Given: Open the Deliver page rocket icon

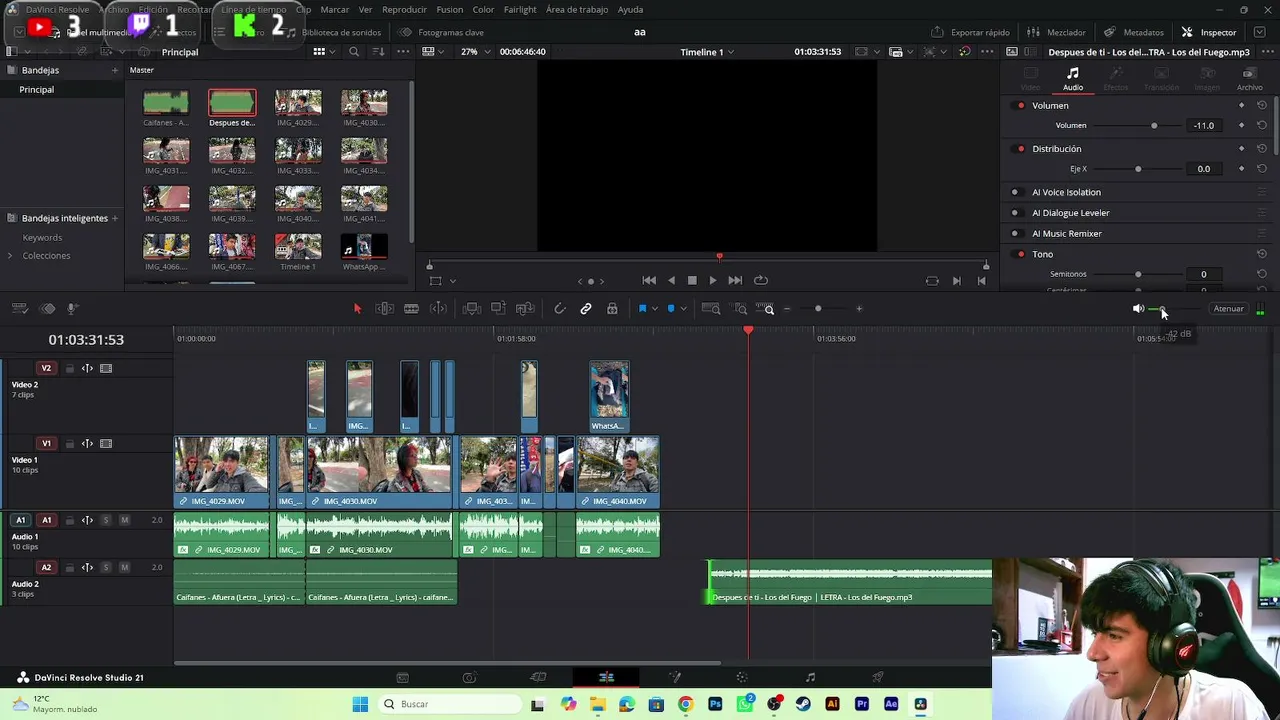Looking at the screenshot, I should coord(878,678).
